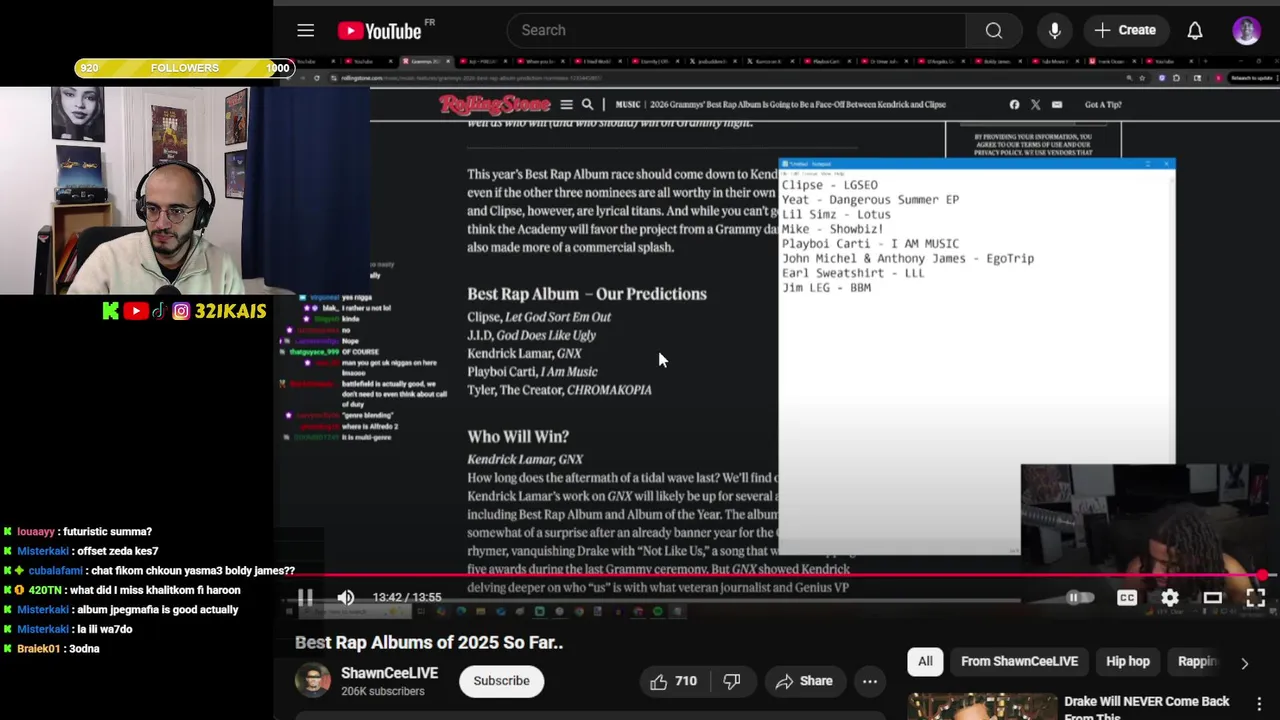Select the All filter chip
The width and height of the screenshot is (1280, 720).
(x=925, y=661)
